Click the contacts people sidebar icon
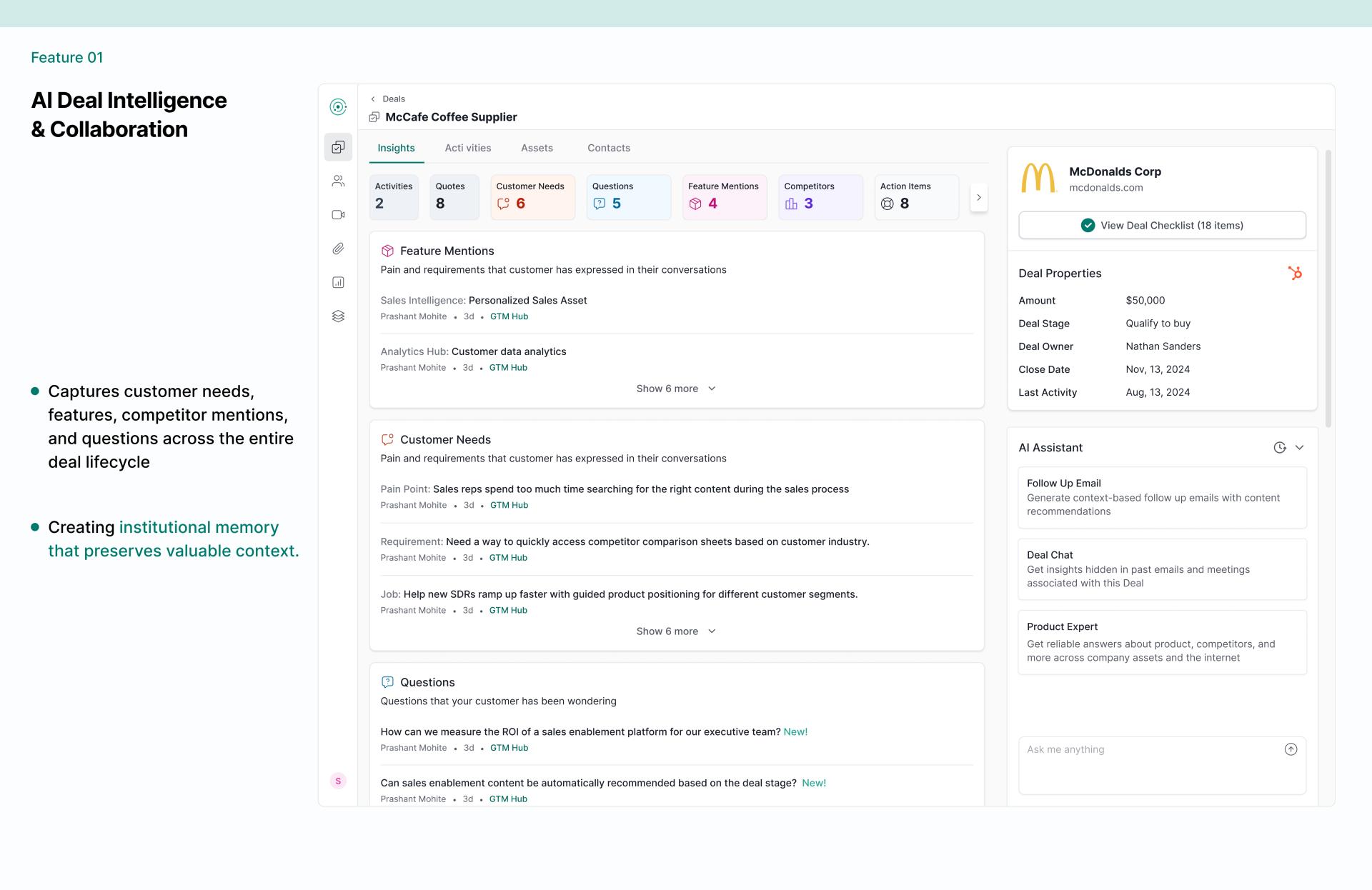 click(338, 181)
